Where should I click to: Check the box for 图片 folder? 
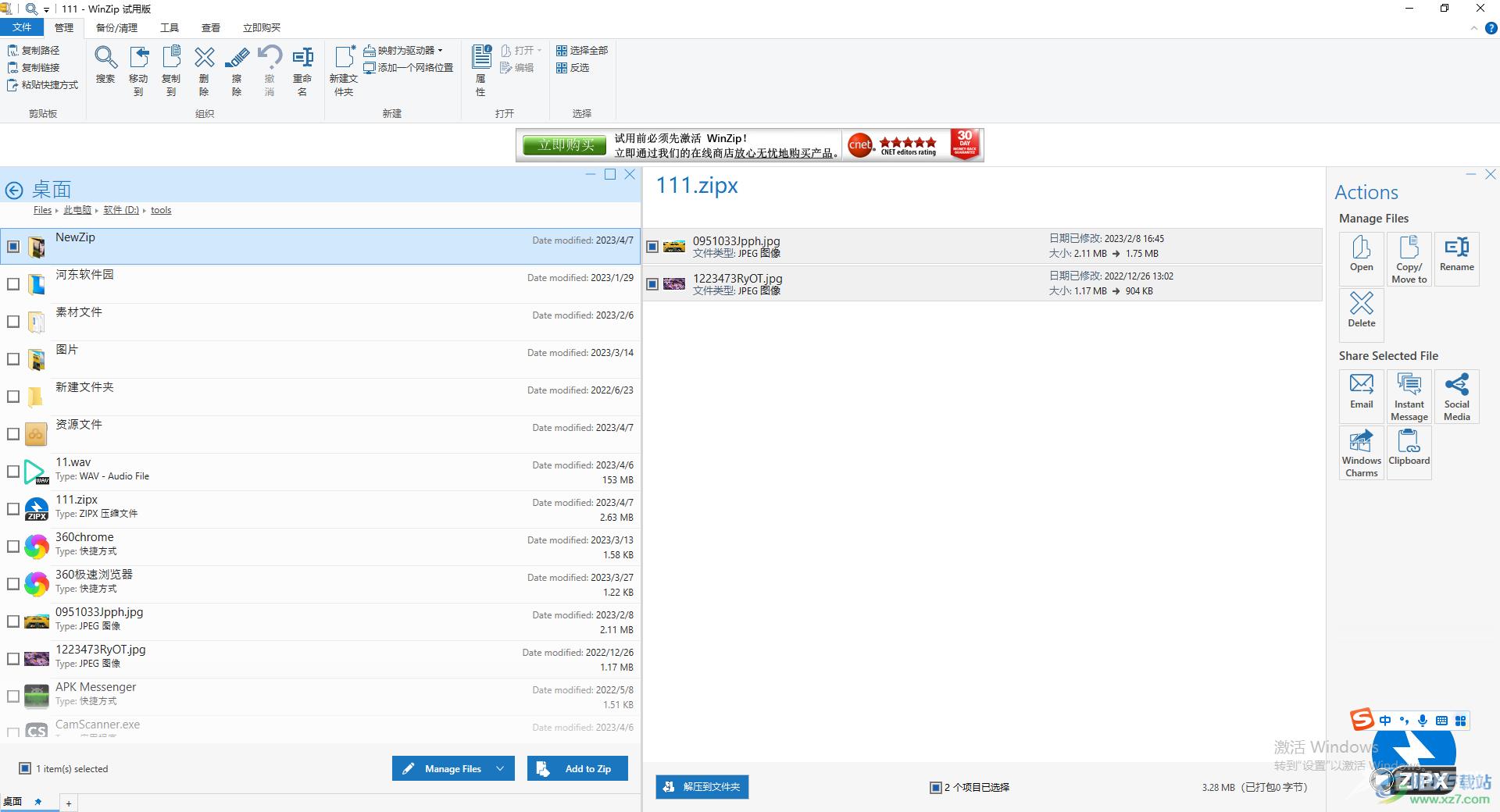coord(13,359)
